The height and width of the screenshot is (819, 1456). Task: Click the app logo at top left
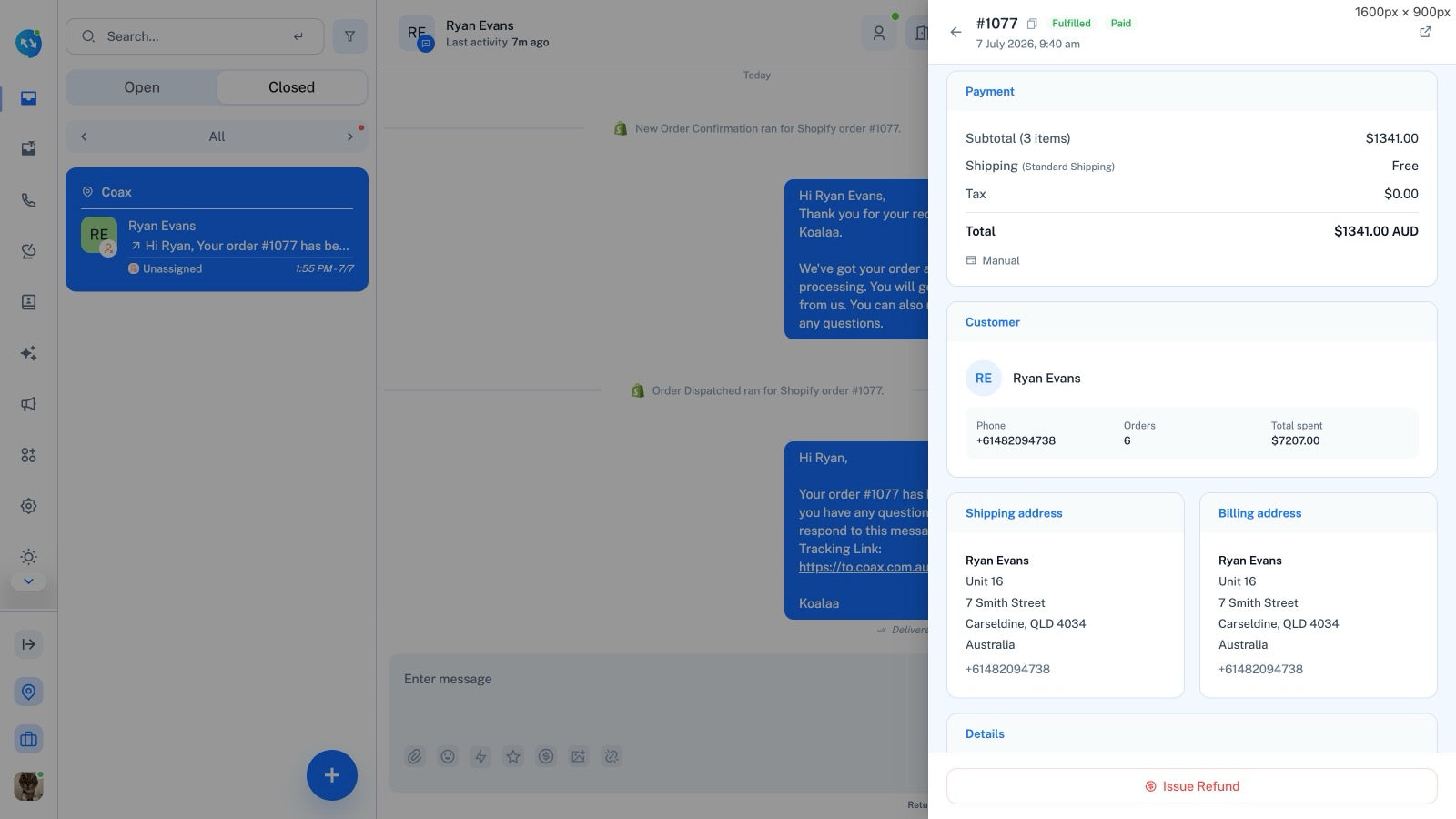pyautogui.click(x=28, y=43)
